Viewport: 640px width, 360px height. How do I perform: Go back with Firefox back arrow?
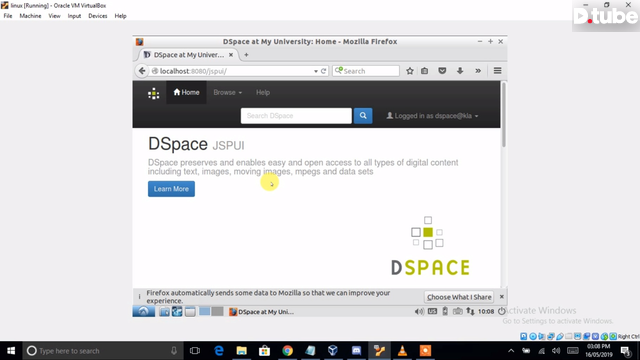142,71
